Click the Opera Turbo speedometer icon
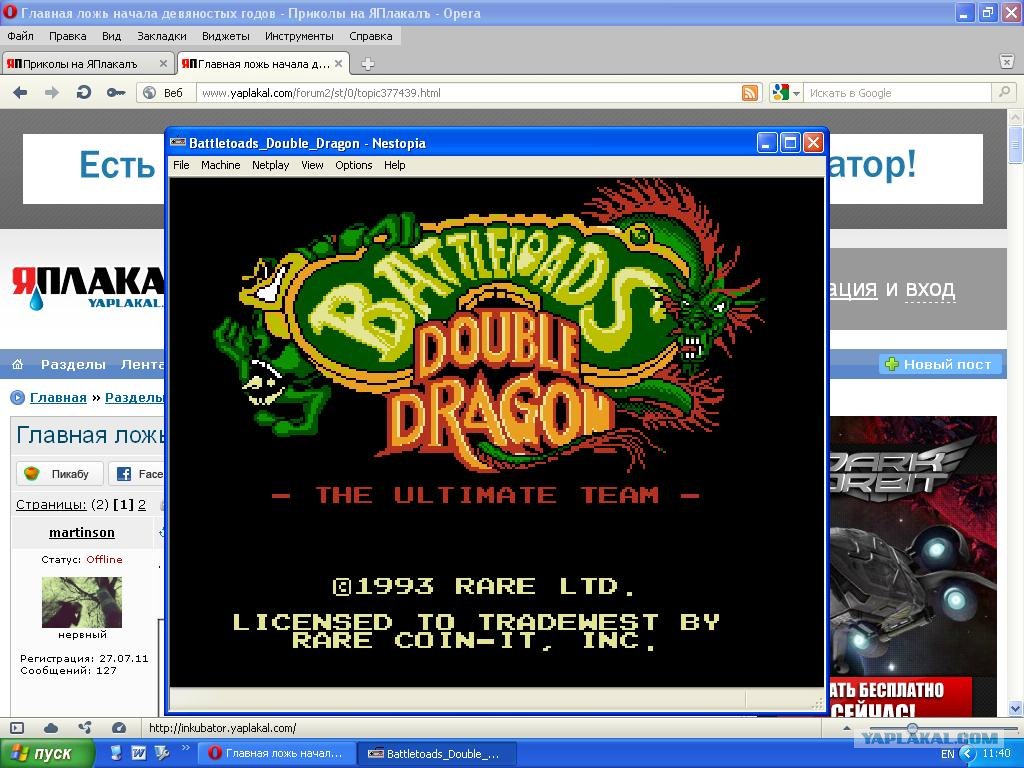1024x768 pixels. (x=118, y=728)
